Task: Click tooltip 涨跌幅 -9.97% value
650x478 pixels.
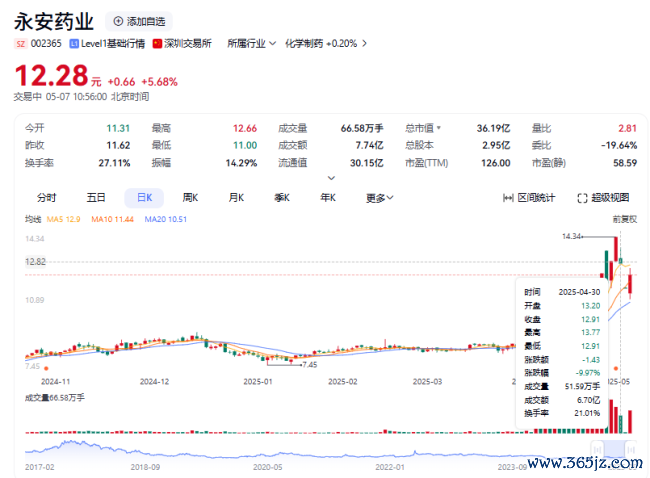Action: (x=587, y=373)
